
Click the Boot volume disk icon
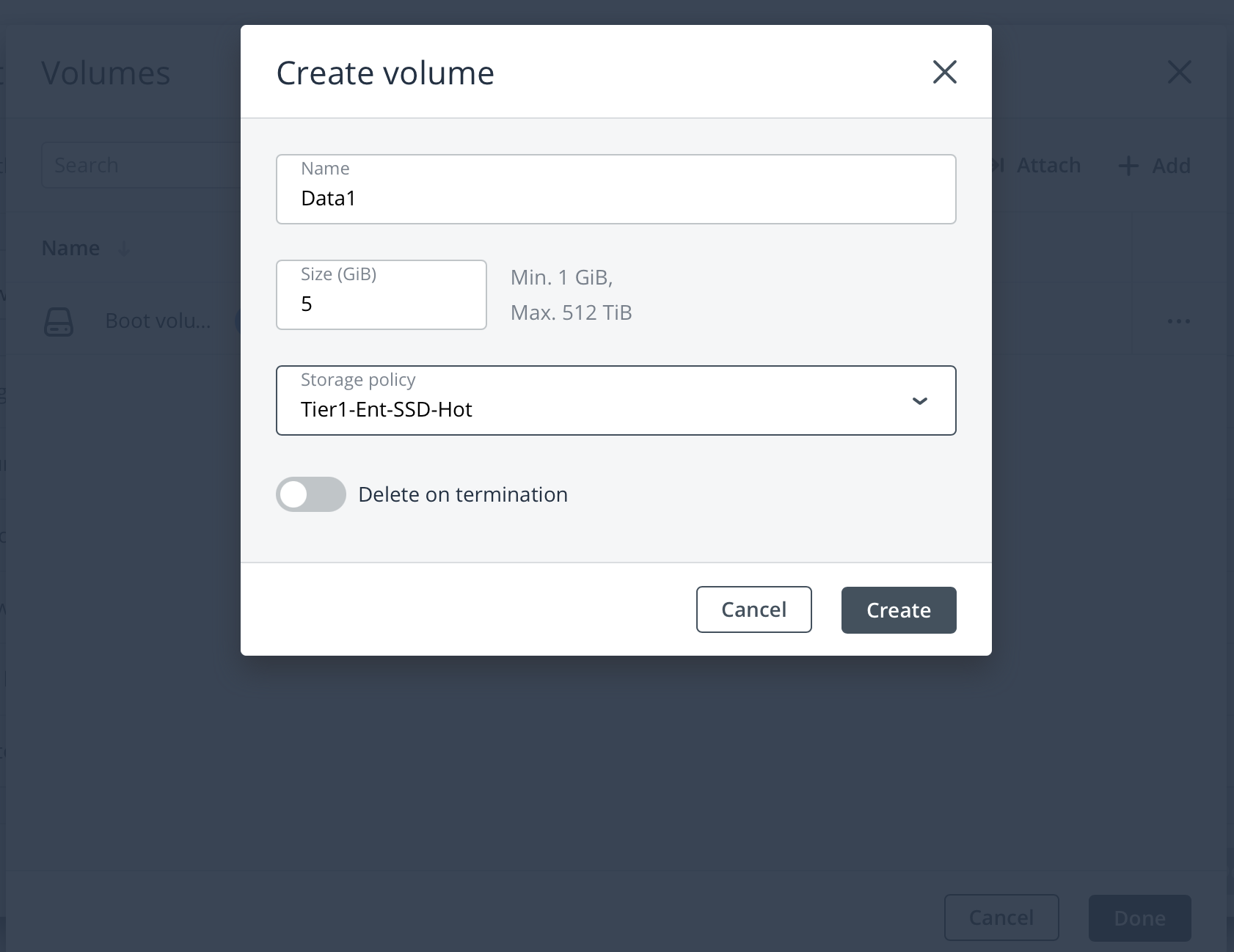click(59, 321)
